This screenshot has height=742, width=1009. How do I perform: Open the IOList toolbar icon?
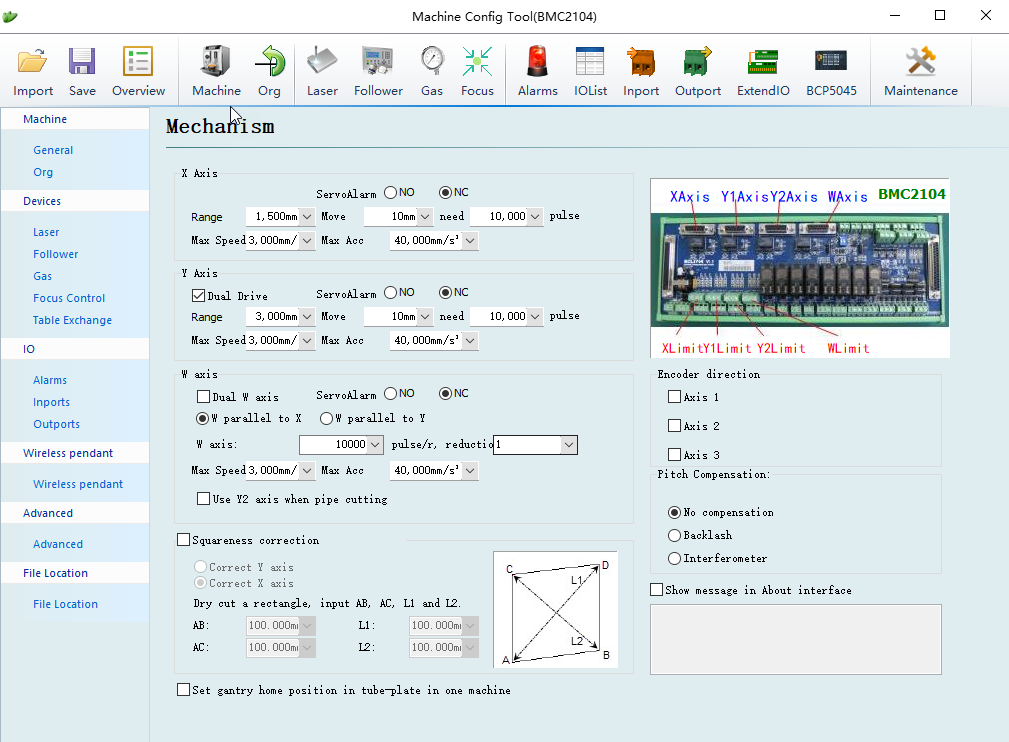tap(590, 62)
